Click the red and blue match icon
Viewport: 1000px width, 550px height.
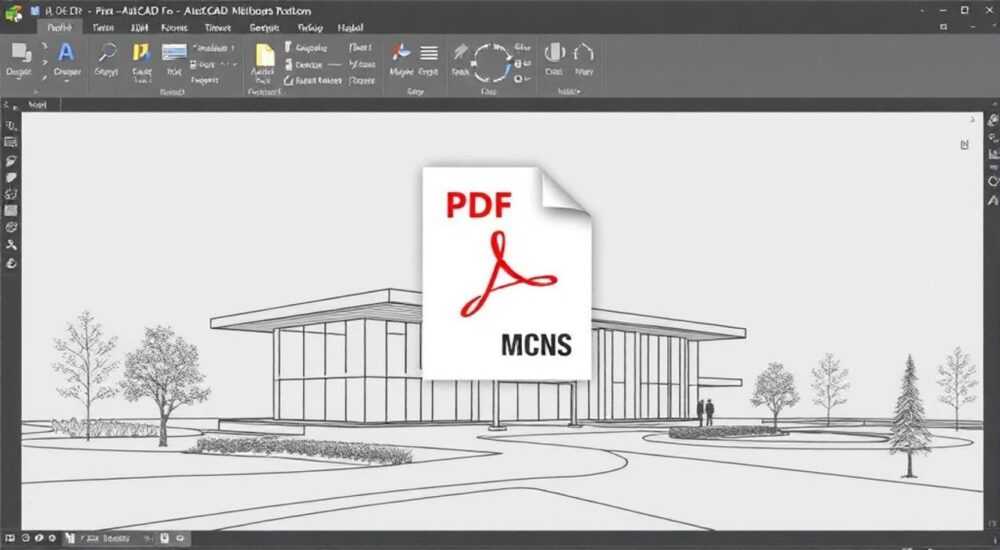(x=401, y=52)
